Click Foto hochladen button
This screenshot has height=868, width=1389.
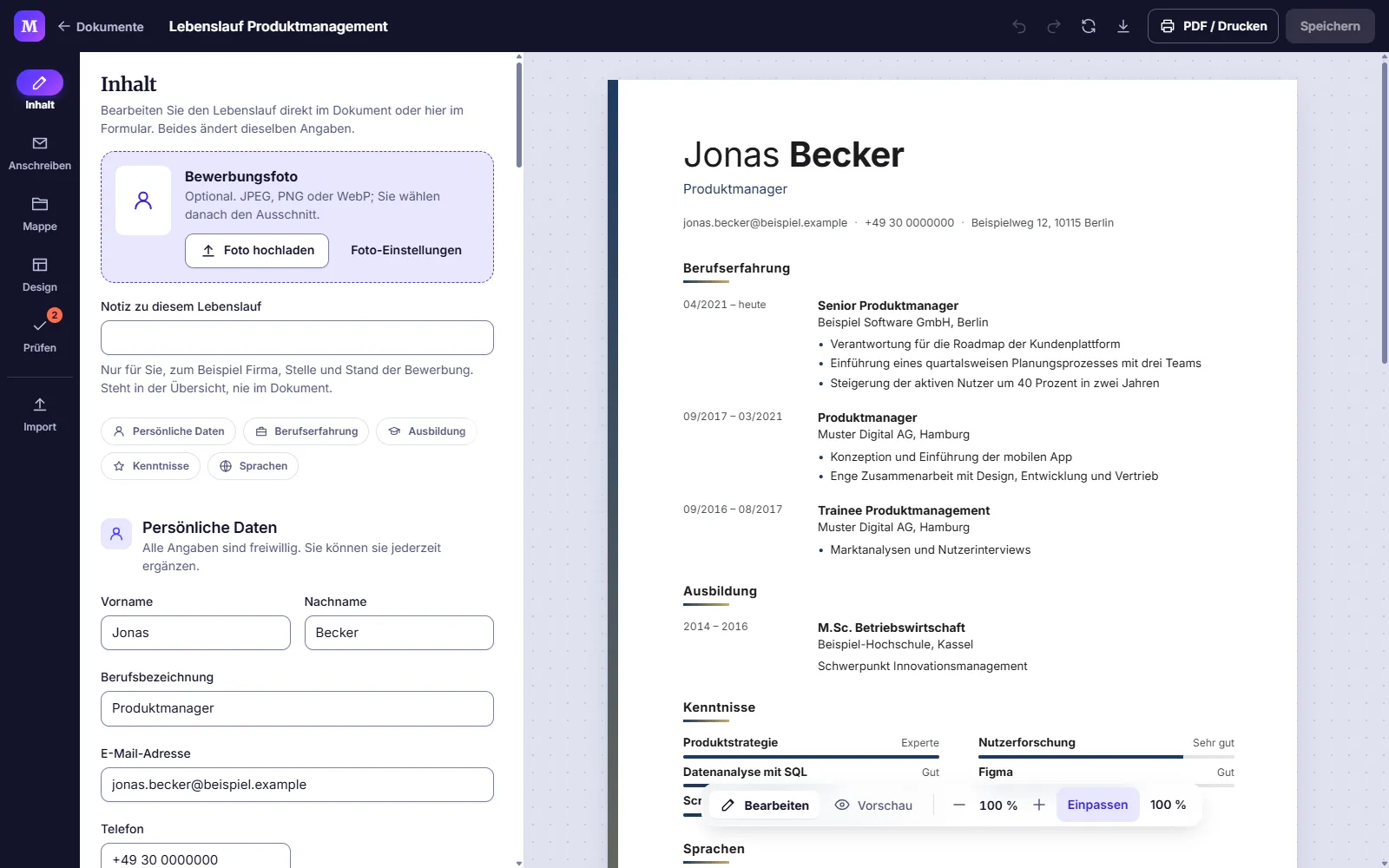(x=257, y=250)
